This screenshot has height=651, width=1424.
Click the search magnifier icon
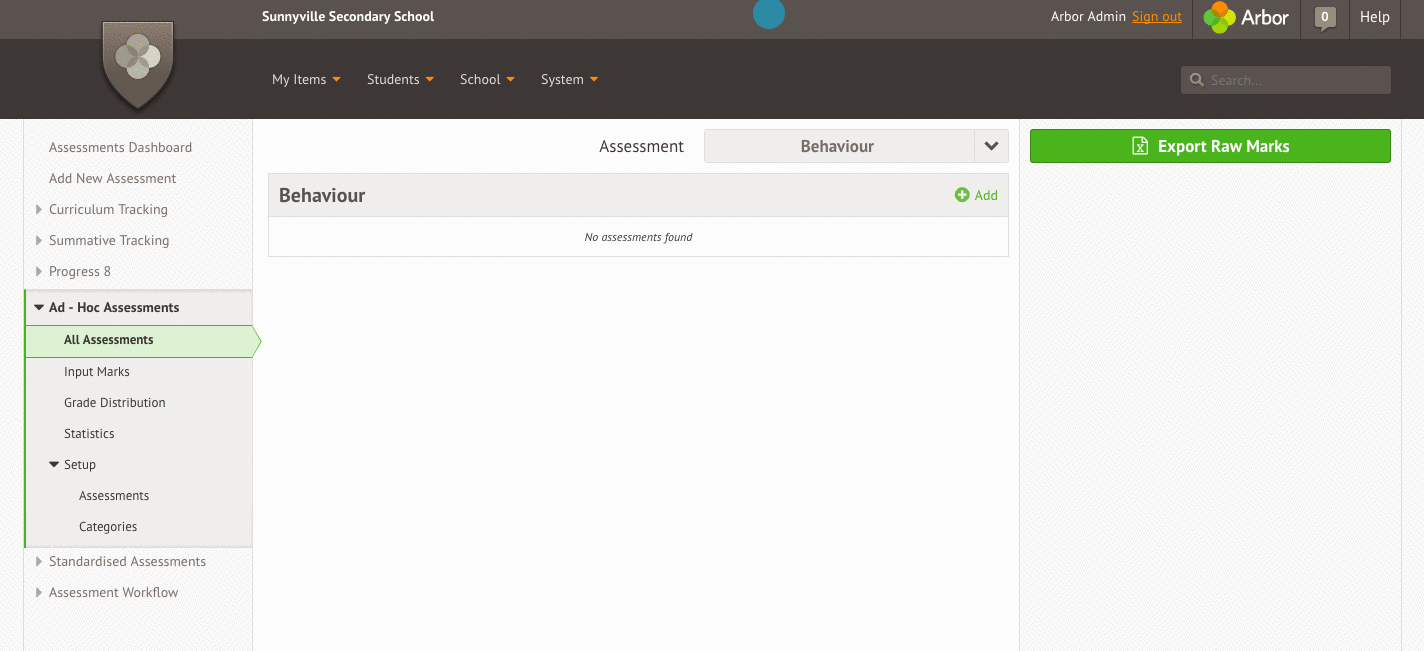point(1196,80)
